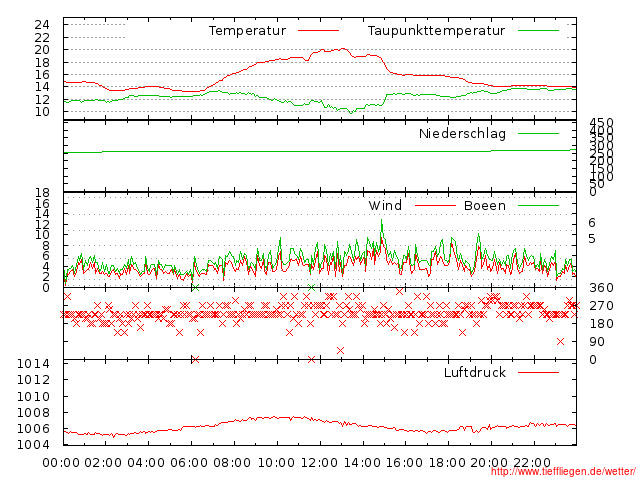Screen dimensions: 640x480
Task: Click the 1010 pressure axis value
Action: tap(33, 396)
